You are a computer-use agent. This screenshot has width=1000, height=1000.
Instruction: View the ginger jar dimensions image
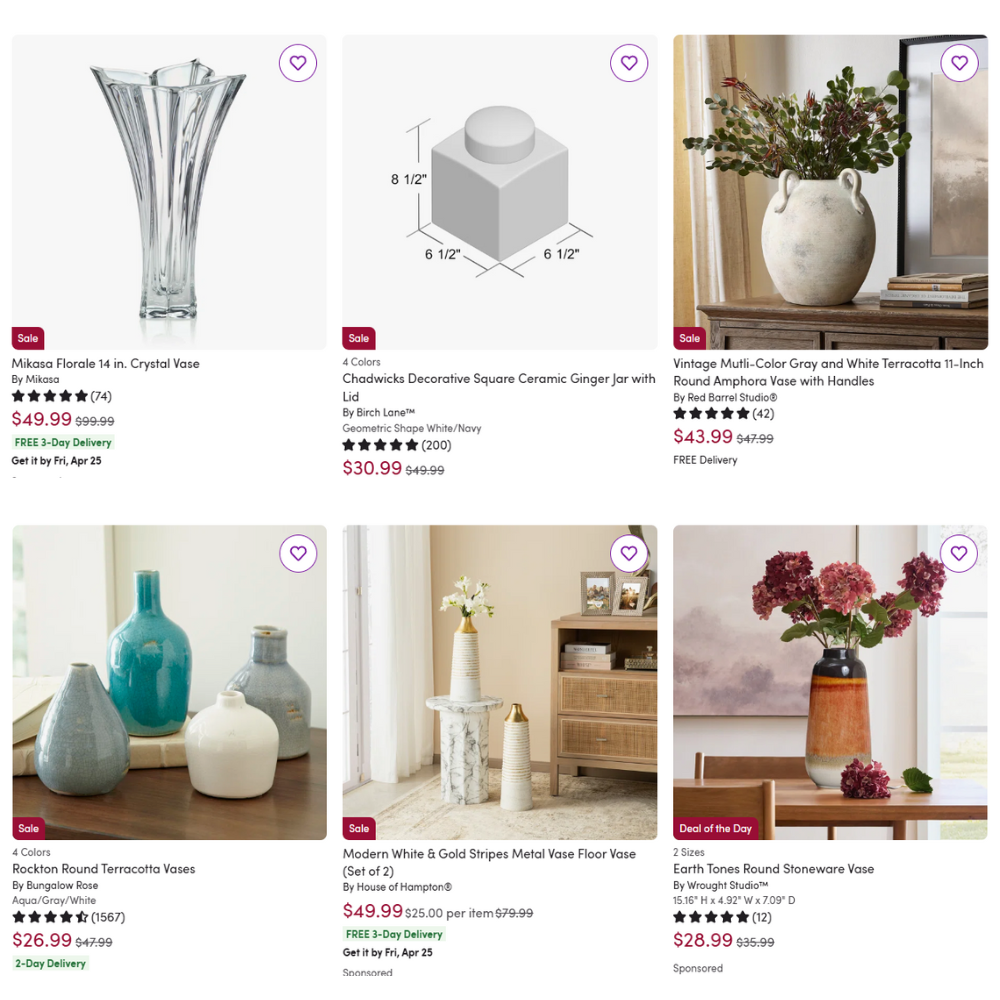point(499,192)
